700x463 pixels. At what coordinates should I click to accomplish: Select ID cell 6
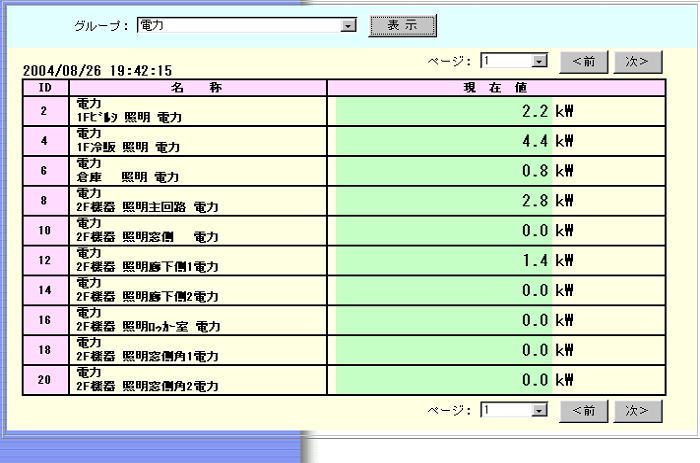[x=46, y=171]
